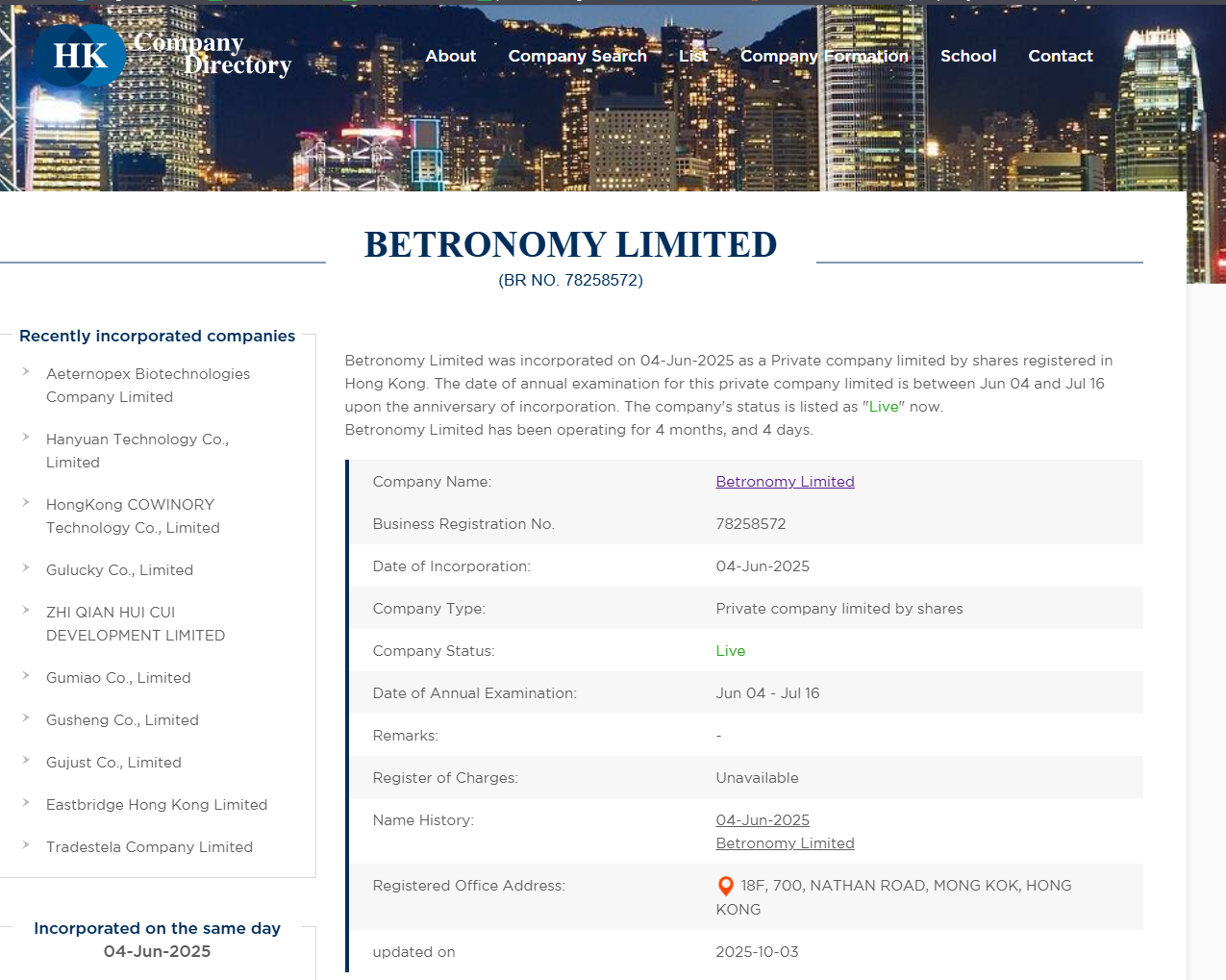
Task: Click arrow bullet beside Tradestela Company Limited
Action: 26,845
